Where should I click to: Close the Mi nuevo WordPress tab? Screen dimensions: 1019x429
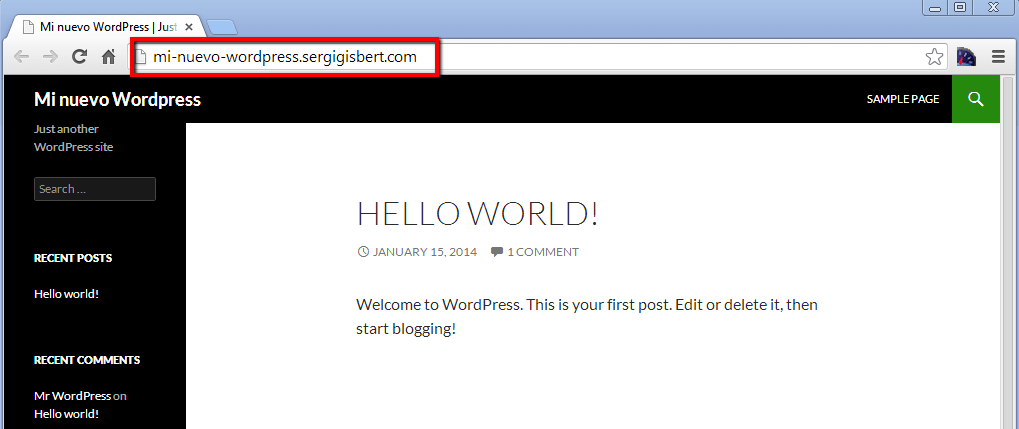coord(189,27)
